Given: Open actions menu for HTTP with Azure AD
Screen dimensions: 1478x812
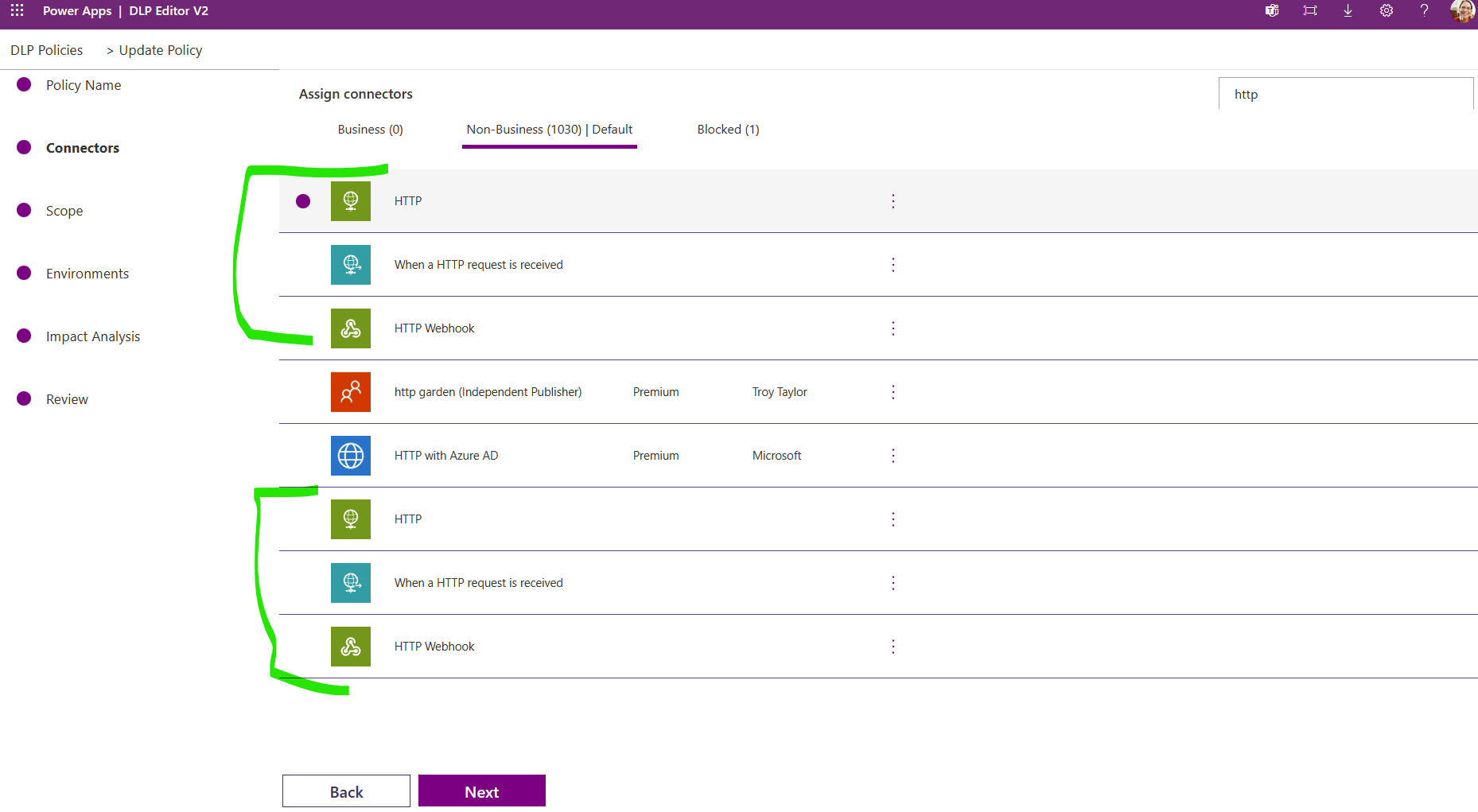Looking at the screenshot, I should coord(893,455).
